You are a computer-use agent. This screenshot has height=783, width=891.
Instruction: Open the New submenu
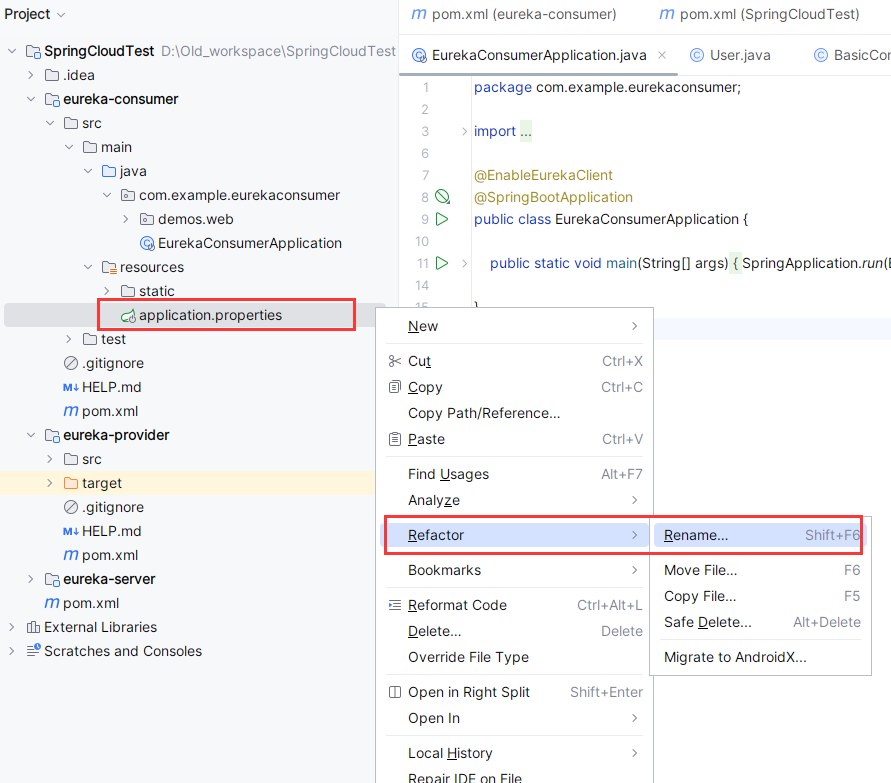point(514,326)
